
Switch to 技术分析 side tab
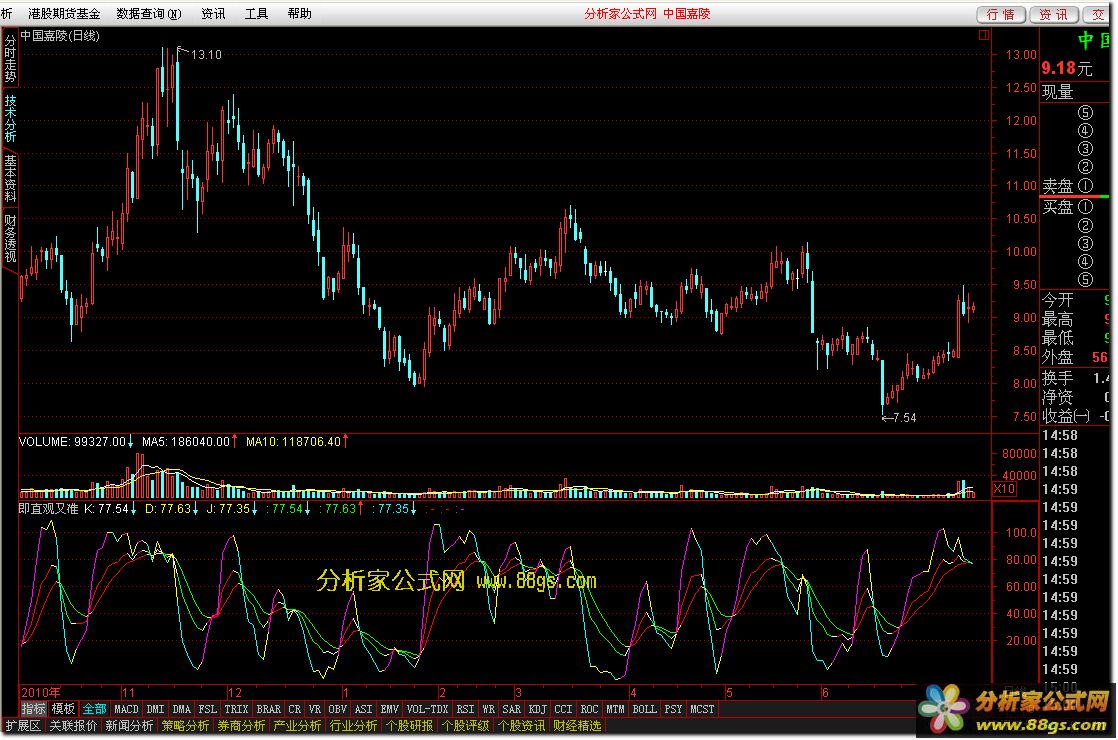click(x=10, y=118)
